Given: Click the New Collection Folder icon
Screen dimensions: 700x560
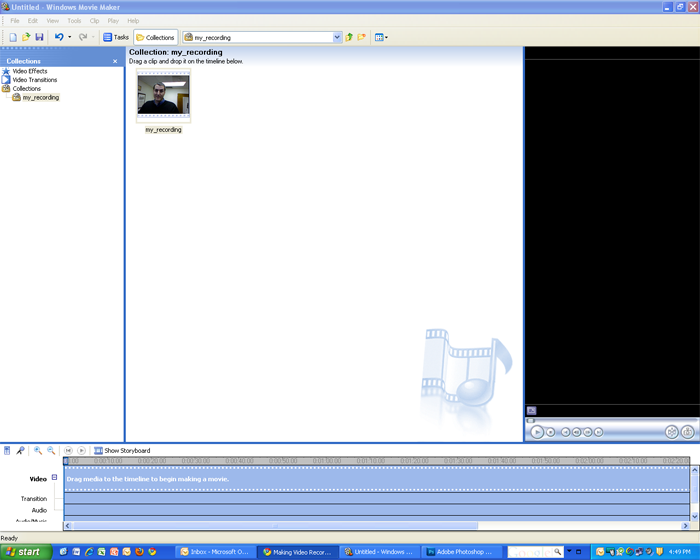Looking at the screenshot, I should (362, 37).
